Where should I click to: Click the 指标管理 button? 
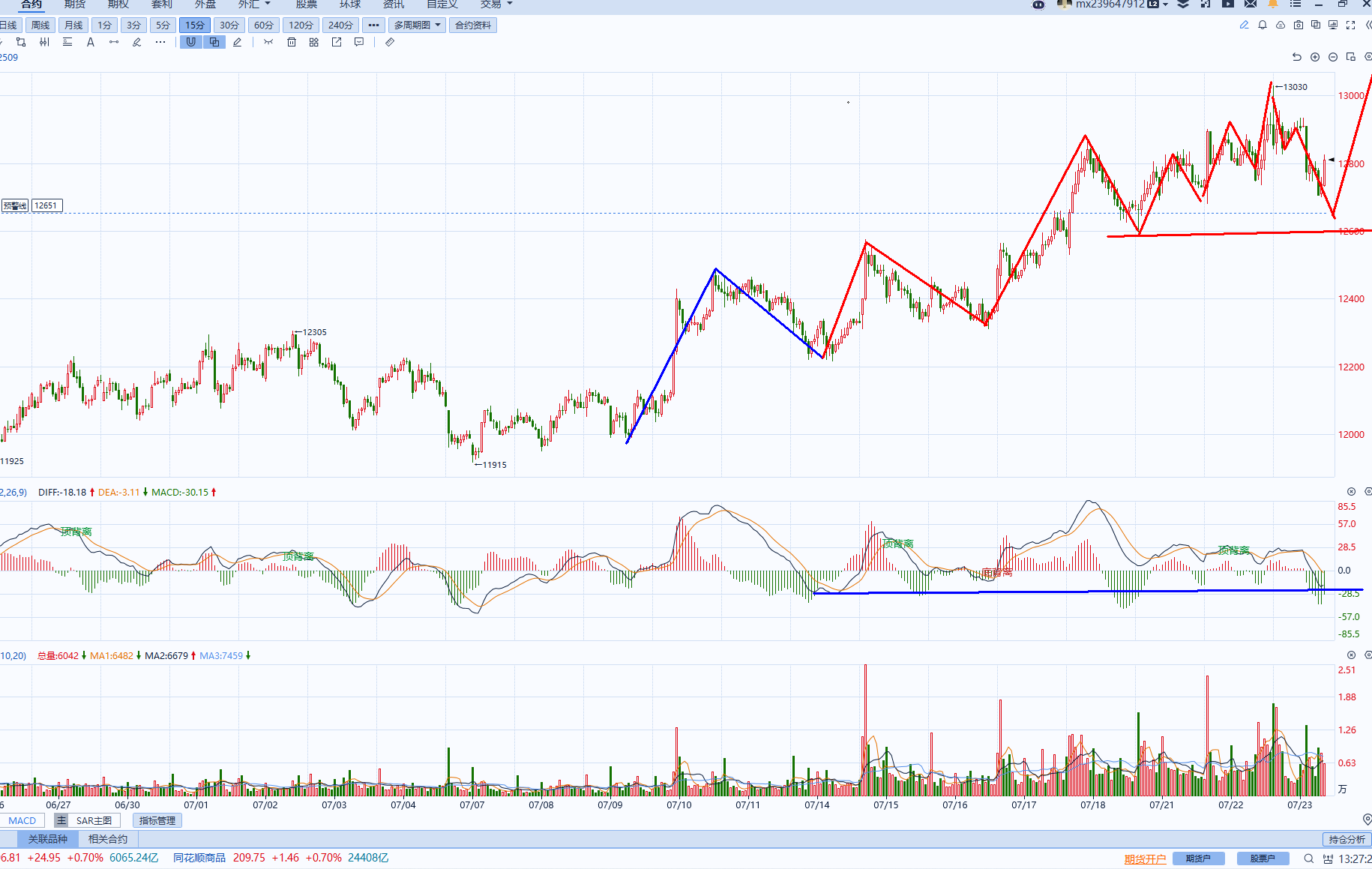click(x=157, y=820)
